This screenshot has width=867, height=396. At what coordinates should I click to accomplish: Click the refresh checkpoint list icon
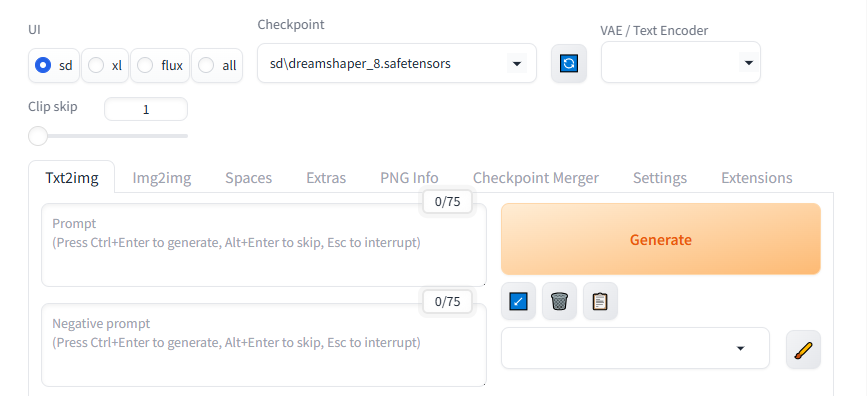pos(568,64)
